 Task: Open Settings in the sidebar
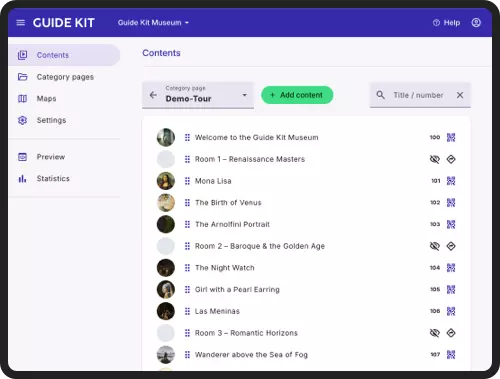(x=64, y=120)
